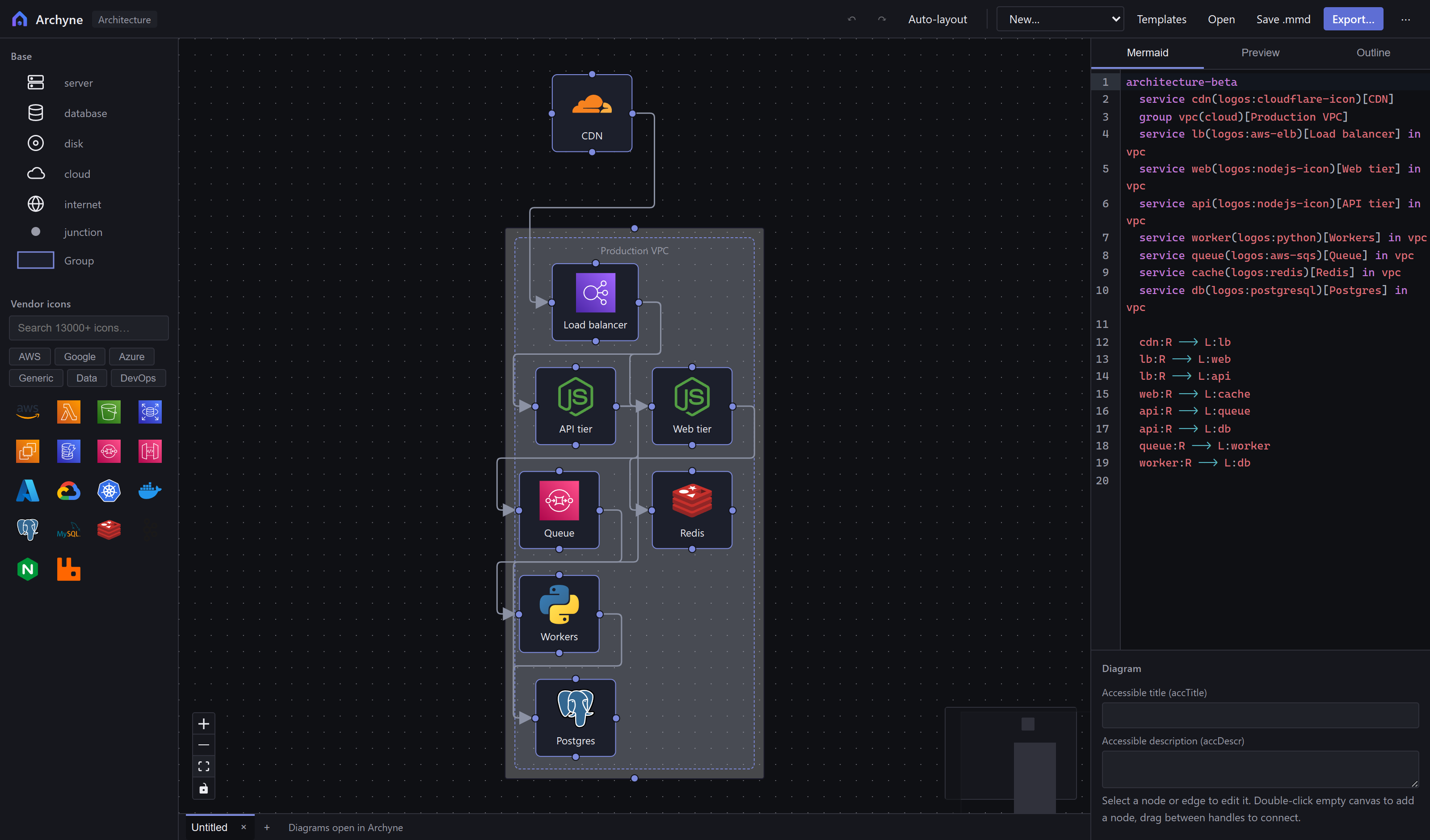1430x840 pixels.
Task: Select the AWS Lambda vendor icon
Action: (69, 412)
